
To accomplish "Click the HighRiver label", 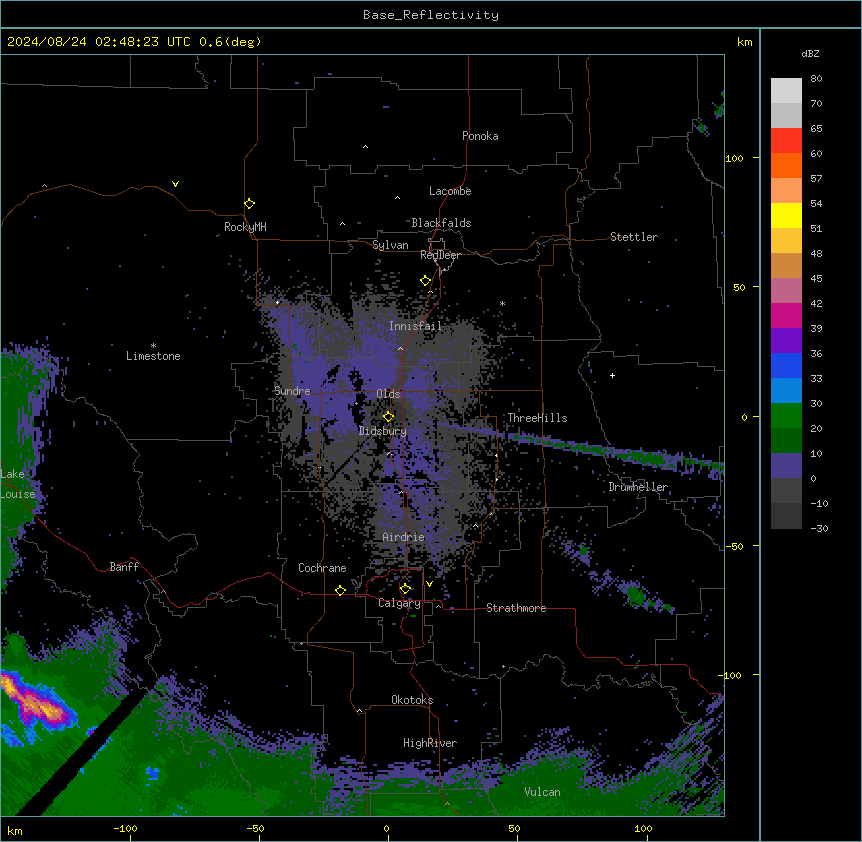I will [430, 743].
